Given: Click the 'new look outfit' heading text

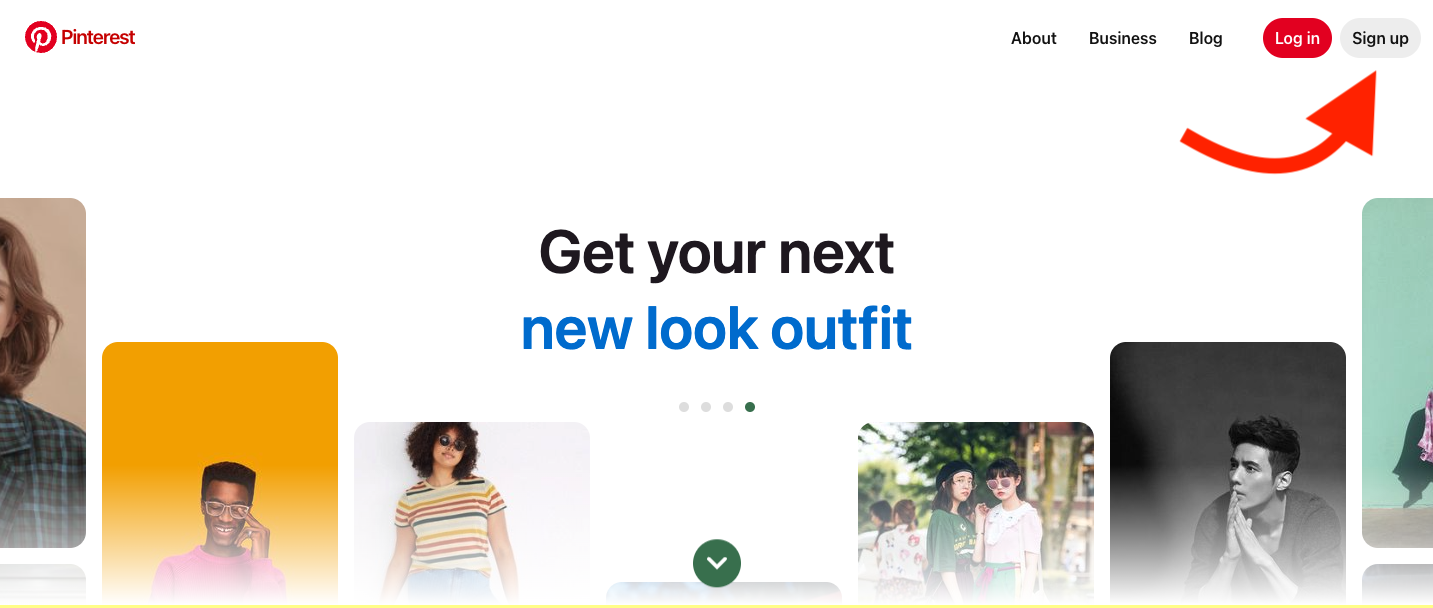Looking at the screenshot, I should [x=717, y=328].
